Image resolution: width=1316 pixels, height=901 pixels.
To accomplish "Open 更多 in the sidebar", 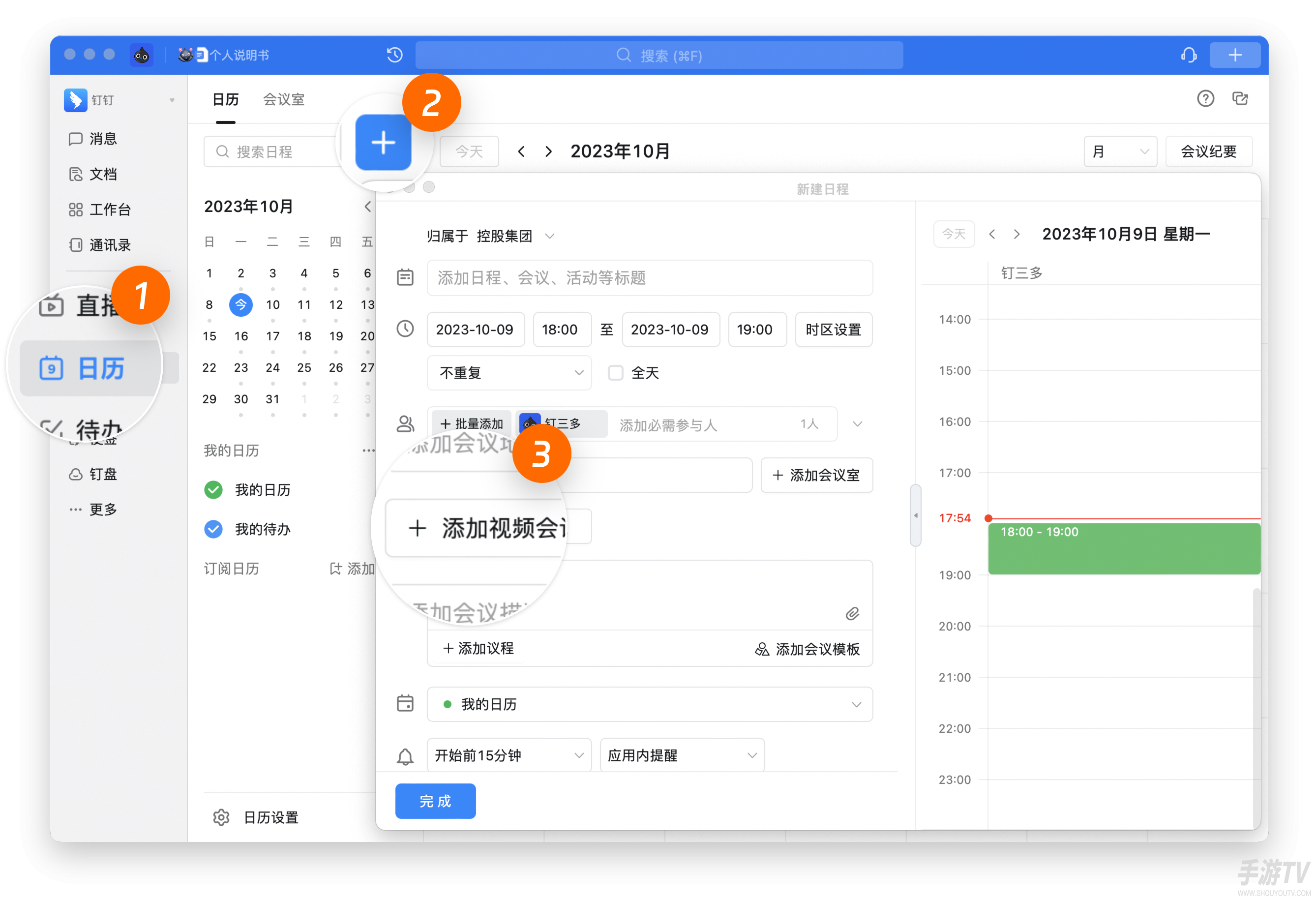I will [92, 509].
